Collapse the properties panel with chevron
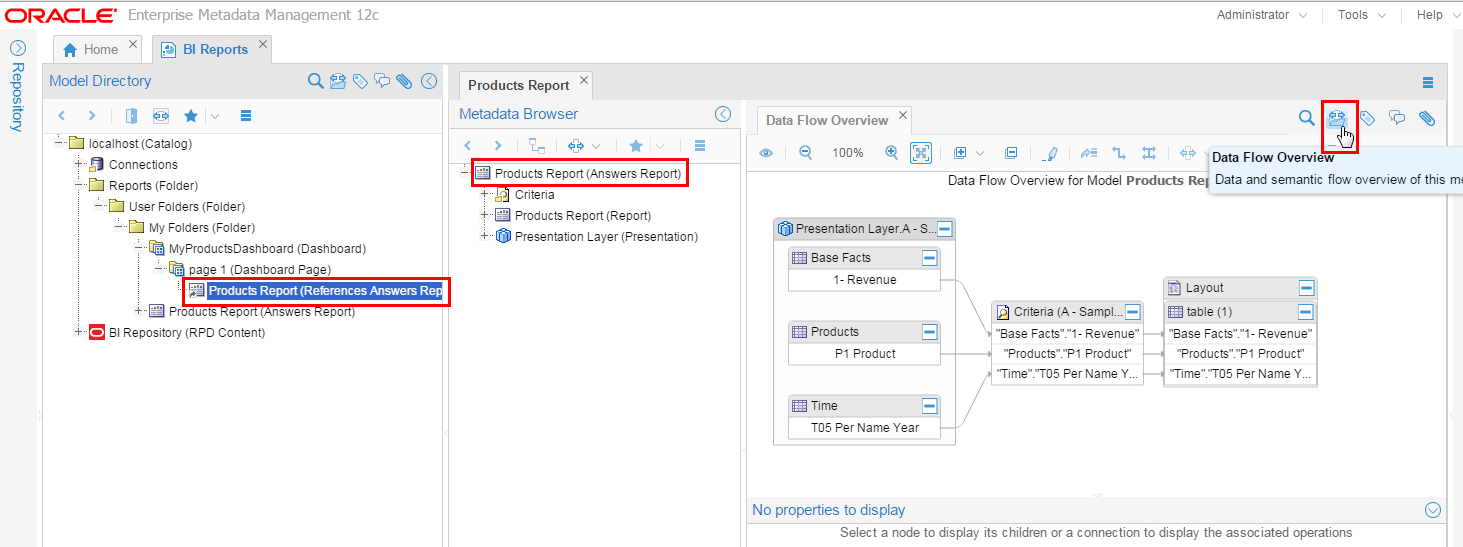 1433,510
